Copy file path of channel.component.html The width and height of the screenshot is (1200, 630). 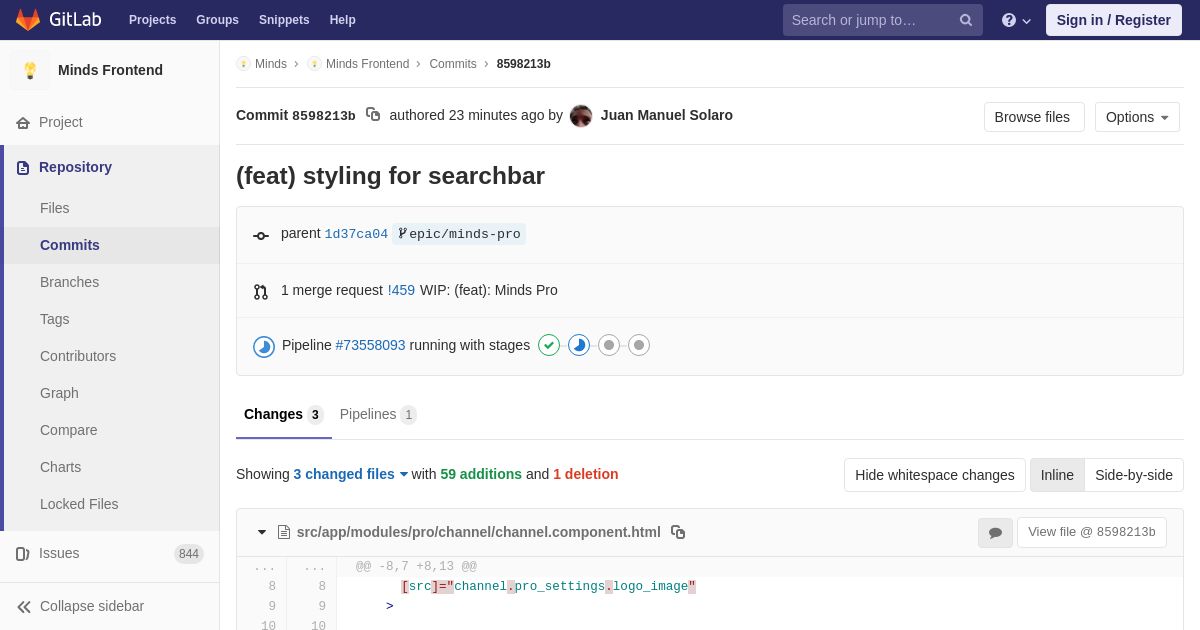click(x=678, y=532)
